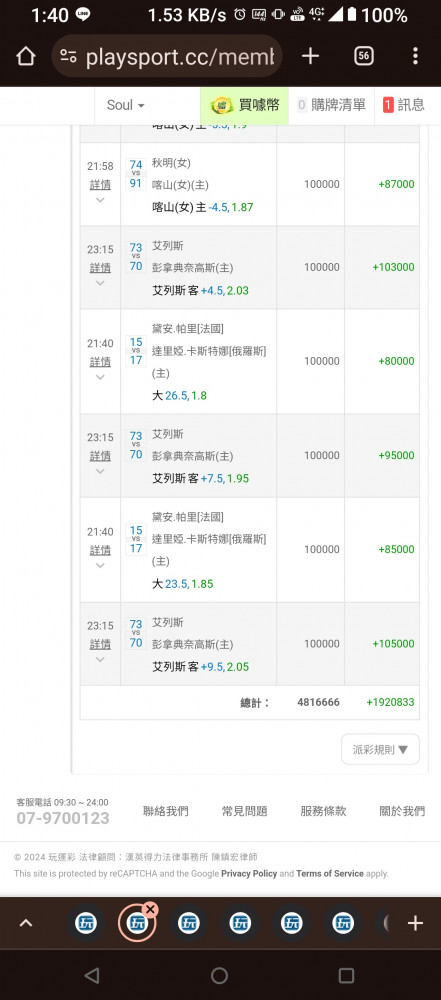
Task: Click 聯絡我們 footer link
Action: tap(166, 811)
